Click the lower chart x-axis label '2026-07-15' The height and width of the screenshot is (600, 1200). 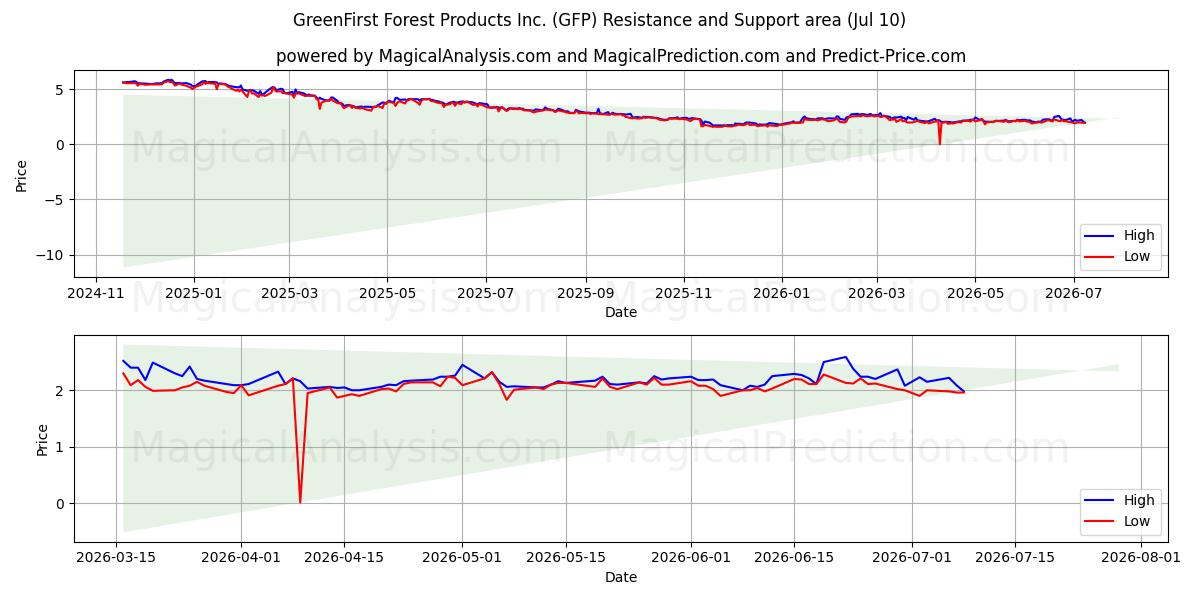(x=1015, y=559)
